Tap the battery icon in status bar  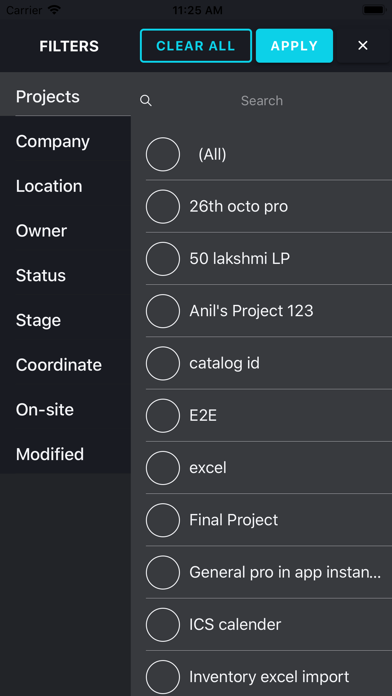(374, 10)
